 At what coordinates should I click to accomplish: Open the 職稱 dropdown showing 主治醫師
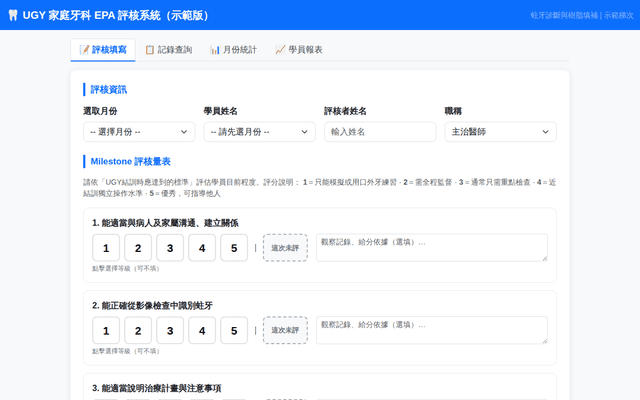(x=500, y=132)
